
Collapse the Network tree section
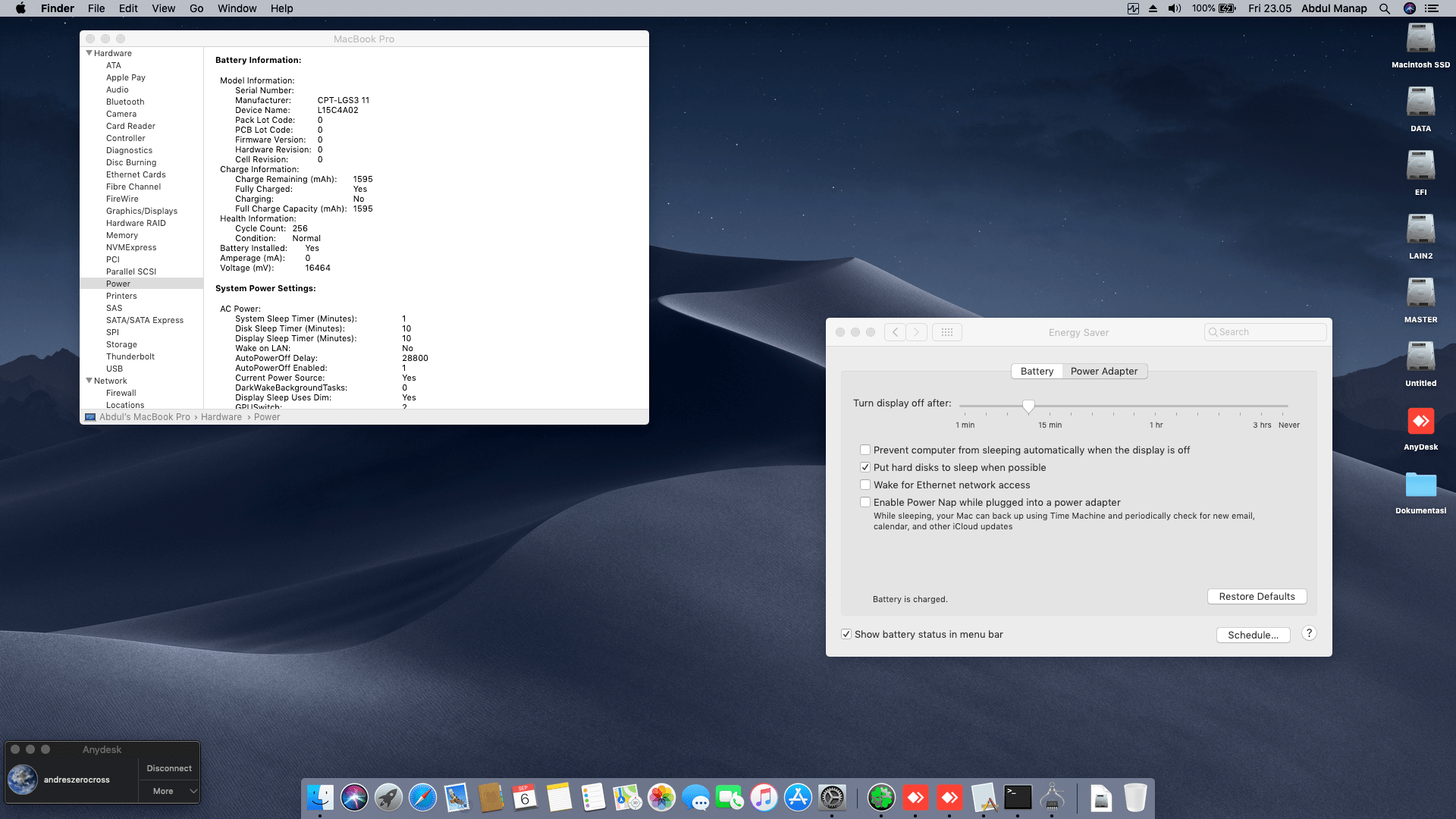pyautogui.click(x=89, y=381)
